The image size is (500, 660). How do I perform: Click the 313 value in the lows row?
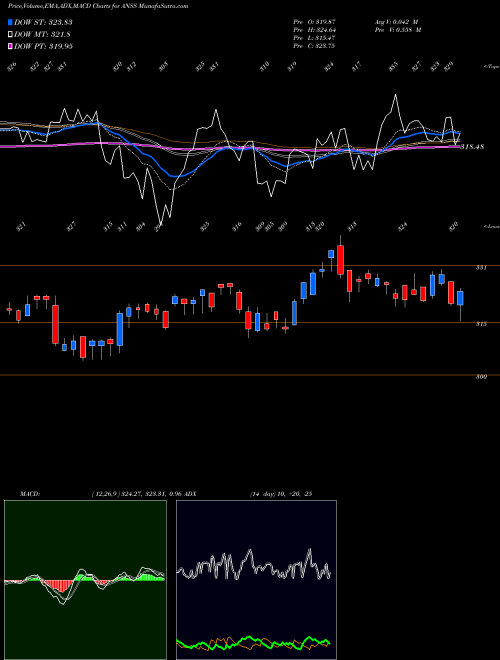coord(352,226)
